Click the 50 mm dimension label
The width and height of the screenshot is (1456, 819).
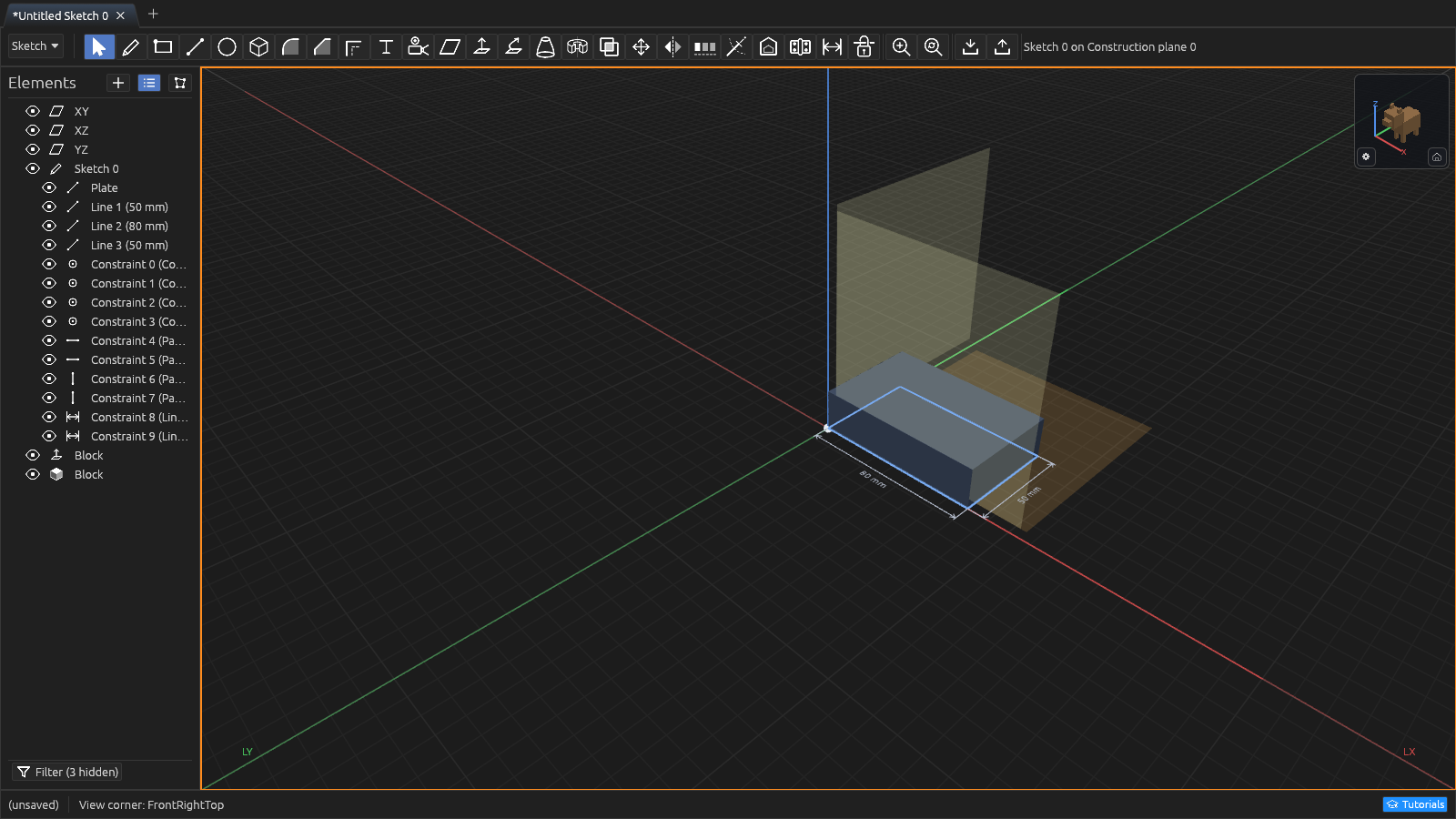coord(1029,495)
